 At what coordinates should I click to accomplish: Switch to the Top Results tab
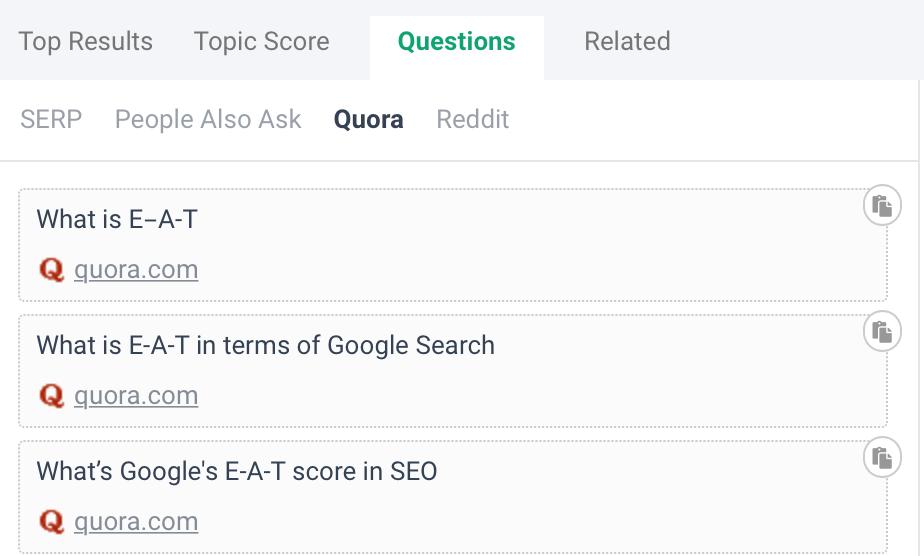click(86, 42)
